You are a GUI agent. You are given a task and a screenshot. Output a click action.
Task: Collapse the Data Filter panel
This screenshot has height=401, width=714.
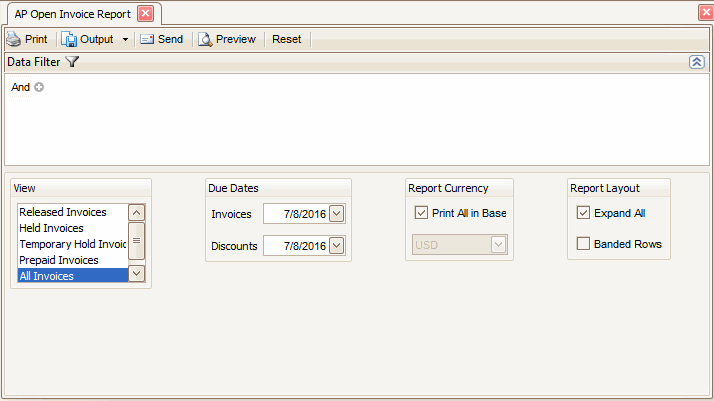696,62
